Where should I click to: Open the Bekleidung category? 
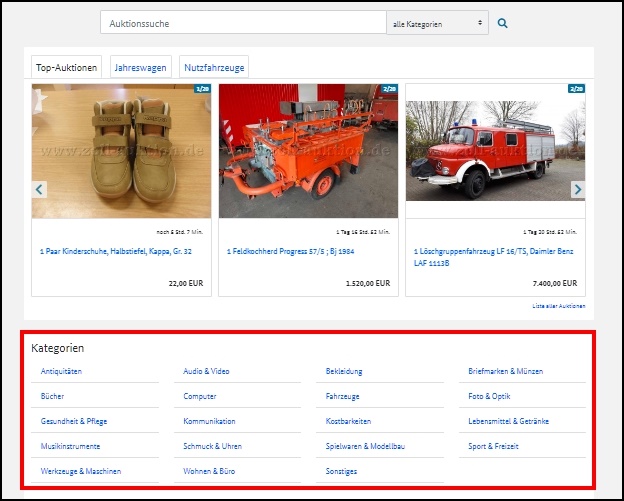coord(344,371)
